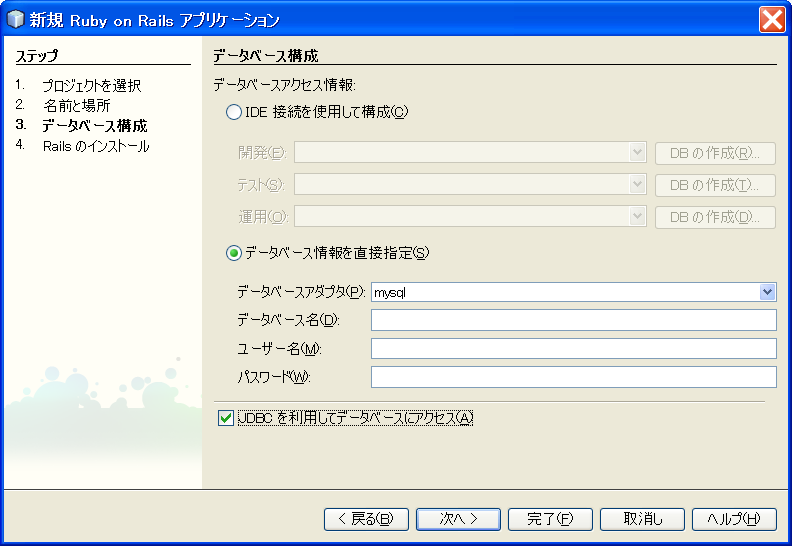Open help with the ヘルプ button
This screenshot has height=546, width=792.
tap(734, 519)
